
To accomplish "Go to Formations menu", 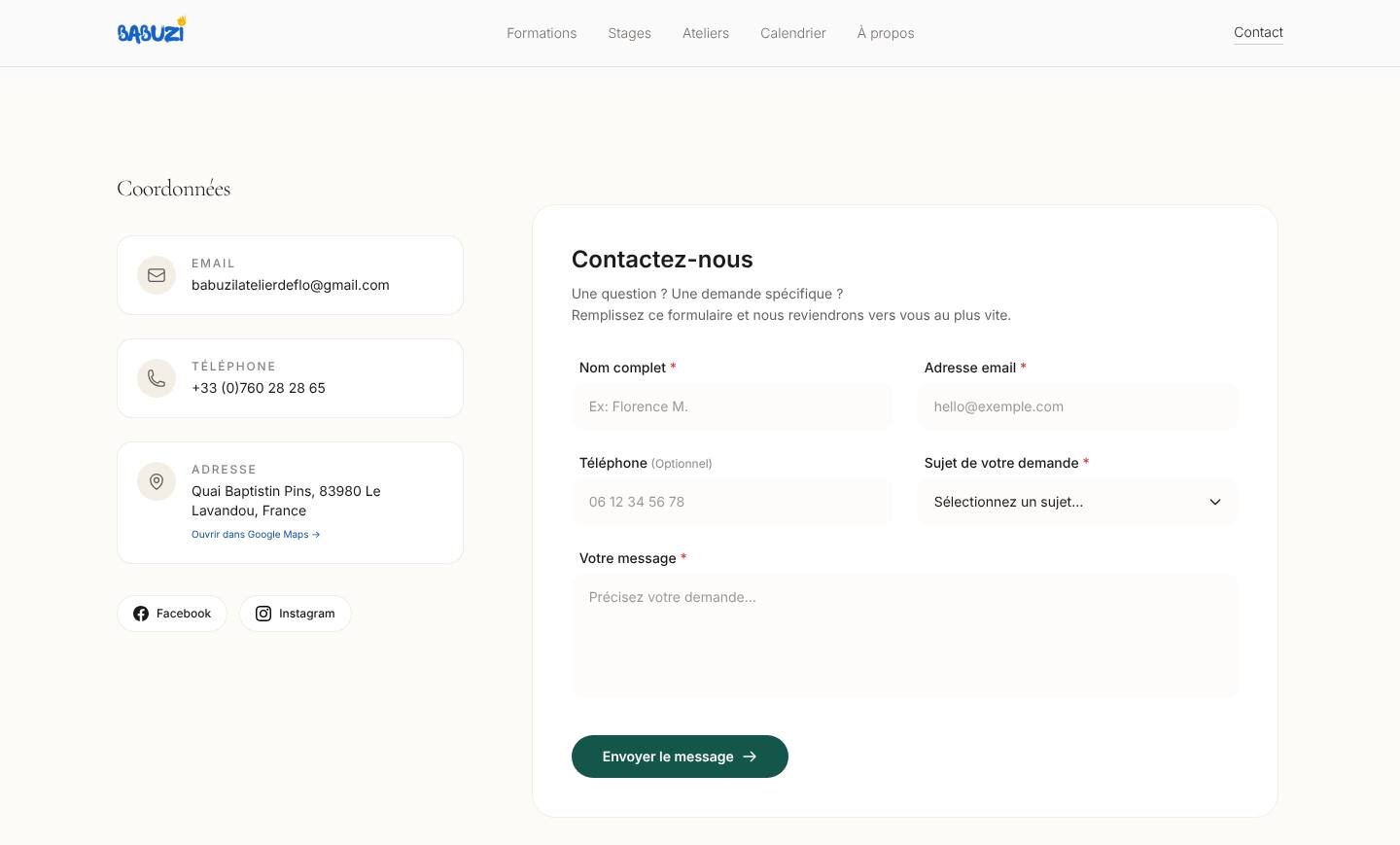I will click(x=542, y=33).
